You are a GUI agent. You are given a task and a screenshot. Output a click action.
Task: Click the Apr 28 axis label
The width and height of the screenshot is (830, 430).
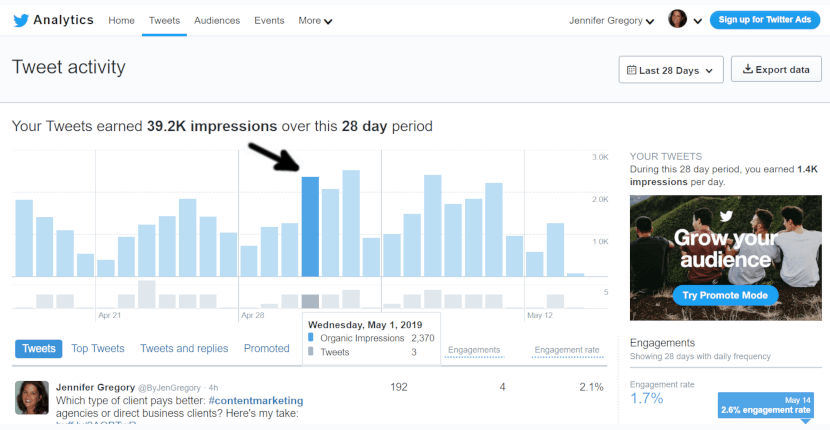252,316
